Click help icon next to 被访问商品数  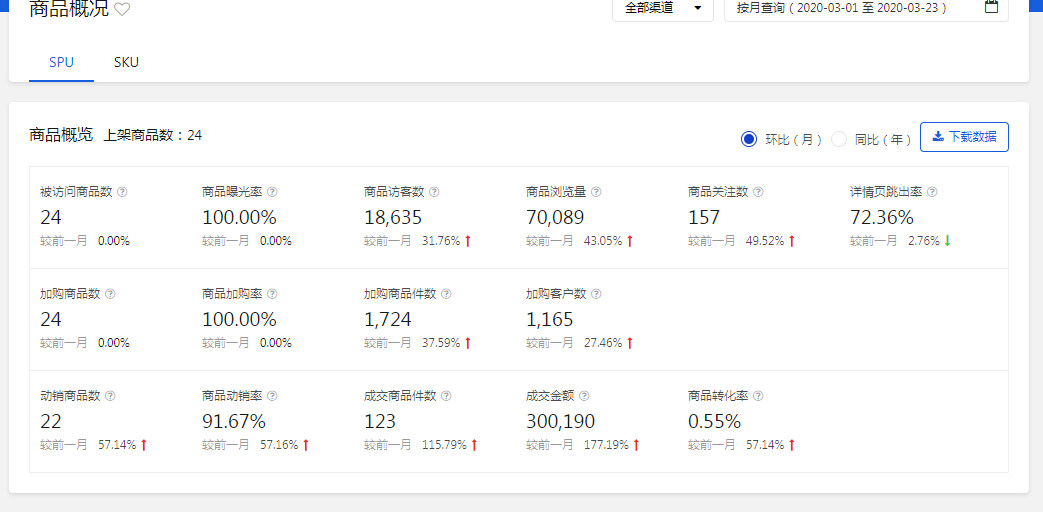(x=122, y=192)
